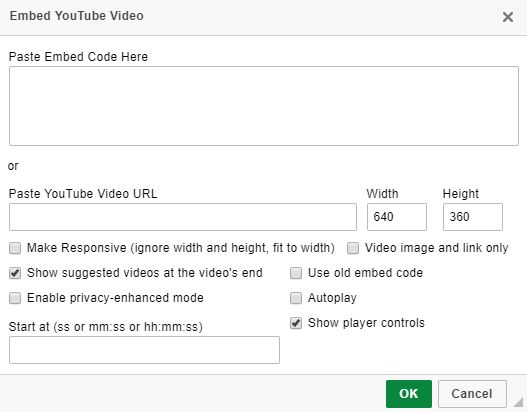527x412 pixels.
Task: Grab the dialog resize handle corner
Action: coord(519,402)
